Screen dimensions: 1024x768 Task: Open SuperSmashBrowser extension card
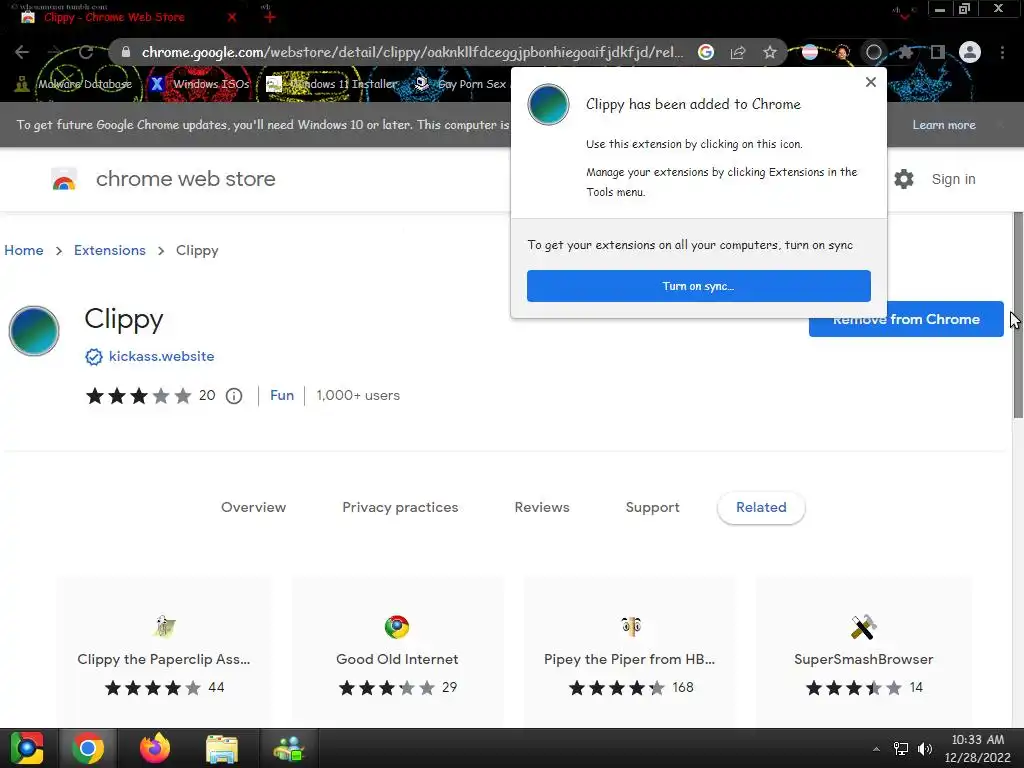tap(863, 653)
